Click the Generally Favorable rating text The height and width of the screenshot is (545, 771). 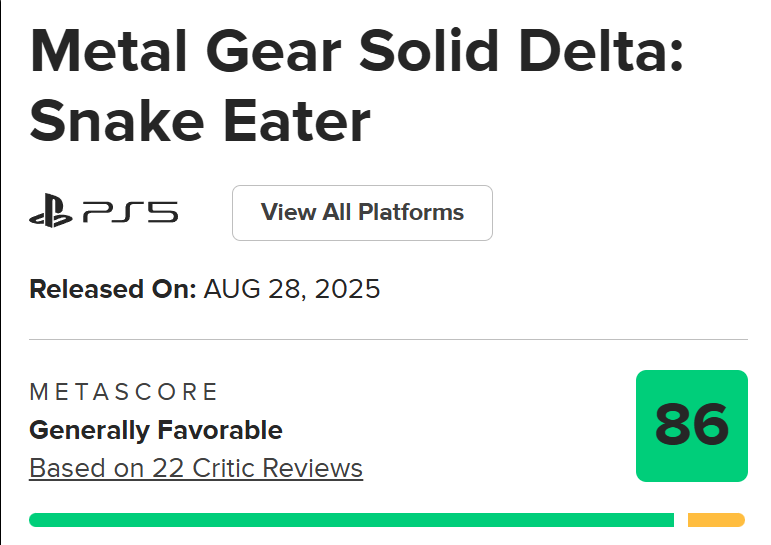coord(156,430)
